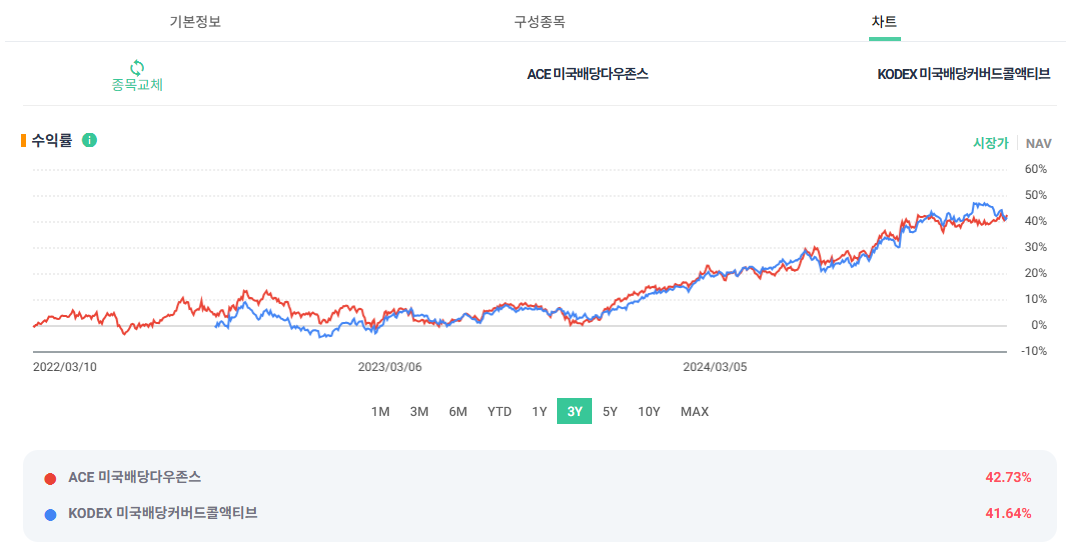The width and height of the screenshot is (1066, 546).
Task: Choose the YTD period button
Action: [499, 411]
